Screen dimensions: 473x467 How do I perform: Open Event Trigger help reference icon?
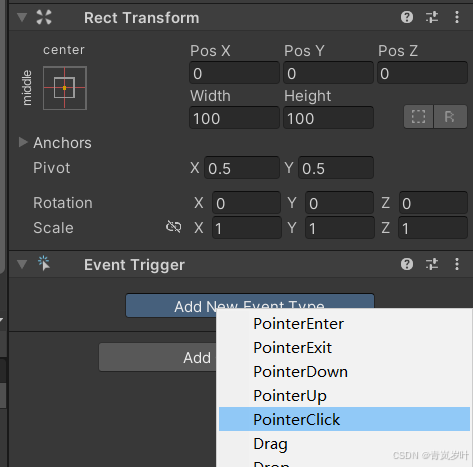pos(407,264)
